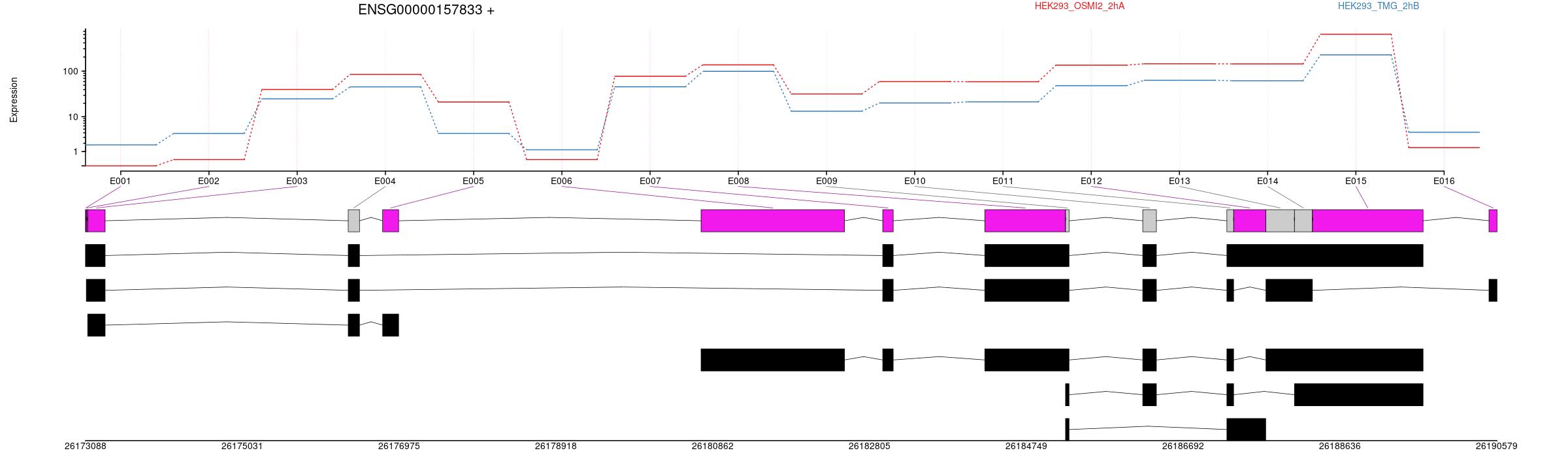Image resolution: width=1568 pixels, height=457 pixels.
Task: Click the exon label E003
Action: pos(297,181)
